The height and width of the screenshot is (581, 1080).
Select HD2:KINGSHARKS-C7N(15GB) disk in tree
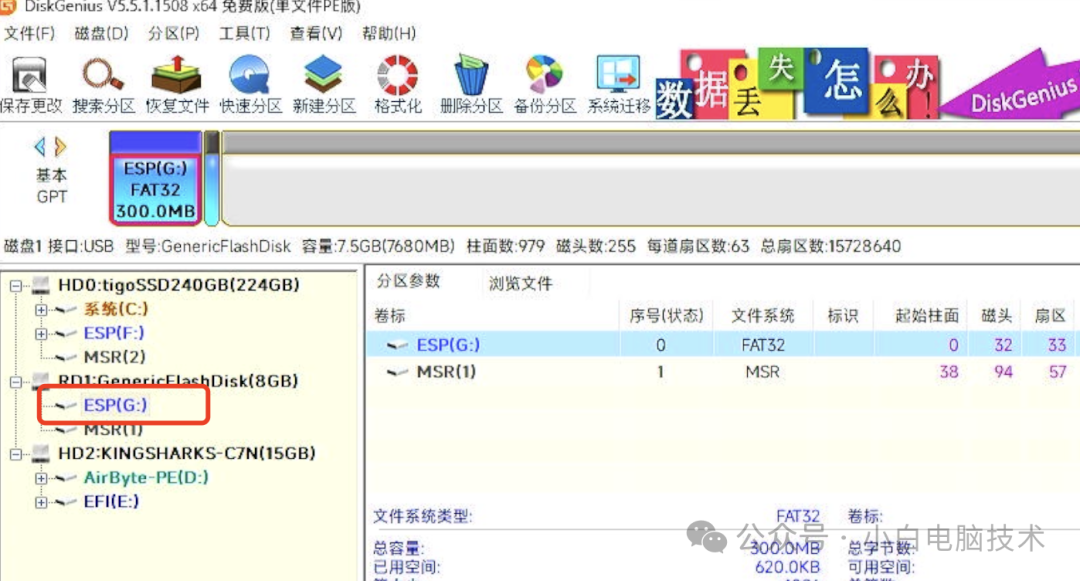[187, 453]
